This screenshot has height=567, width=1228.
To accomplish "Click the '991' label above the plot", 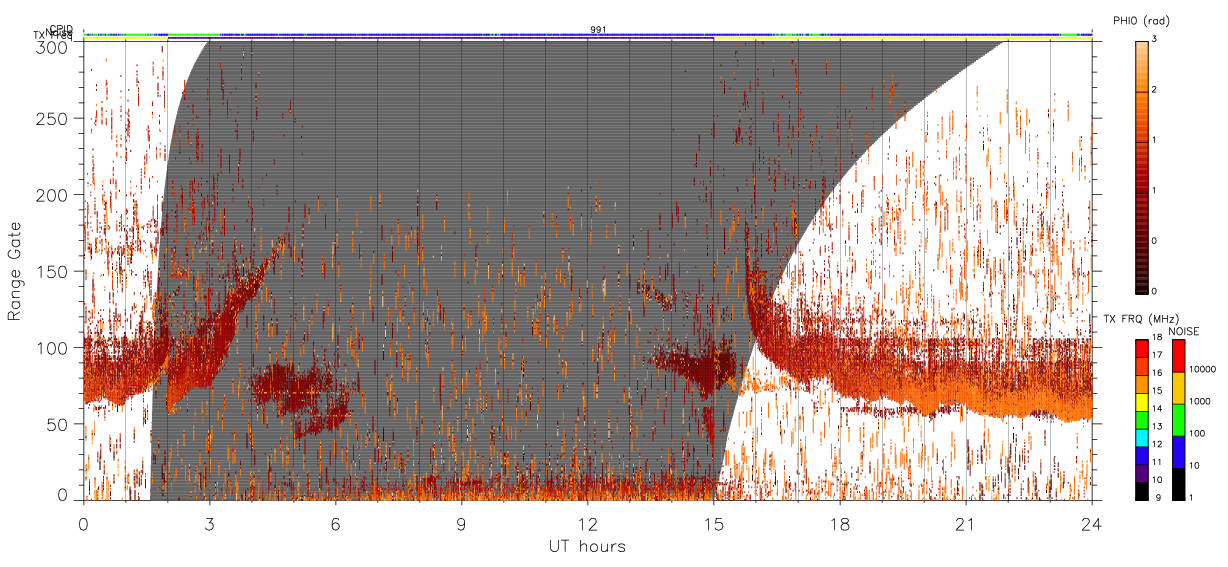I will (x=598, y=30).
